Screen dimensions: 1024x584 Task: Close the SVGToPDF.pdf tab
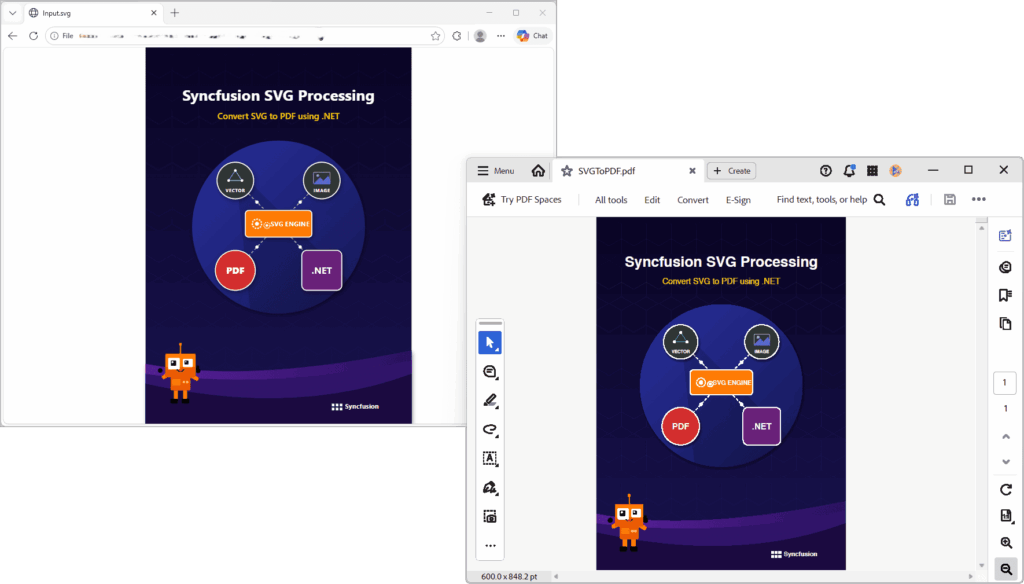pyautogui.click(x=692, y=170)
